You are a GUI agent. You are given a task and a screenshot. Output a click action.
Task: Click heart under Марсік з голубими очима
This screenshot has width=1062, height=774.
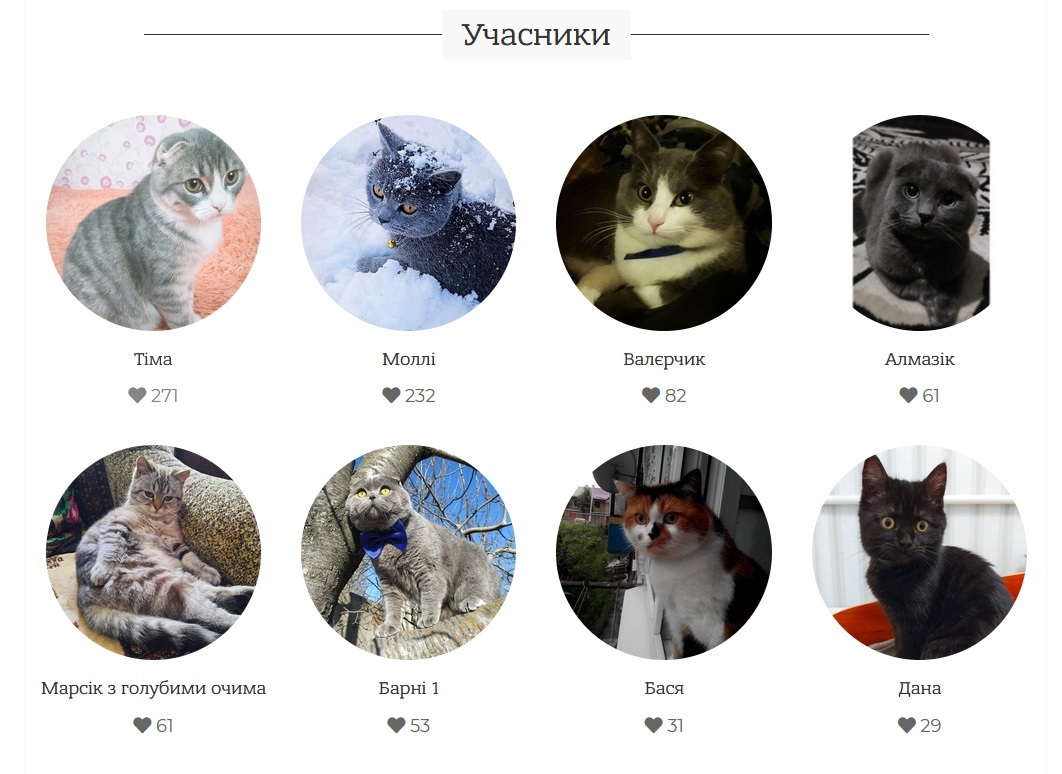142,725
